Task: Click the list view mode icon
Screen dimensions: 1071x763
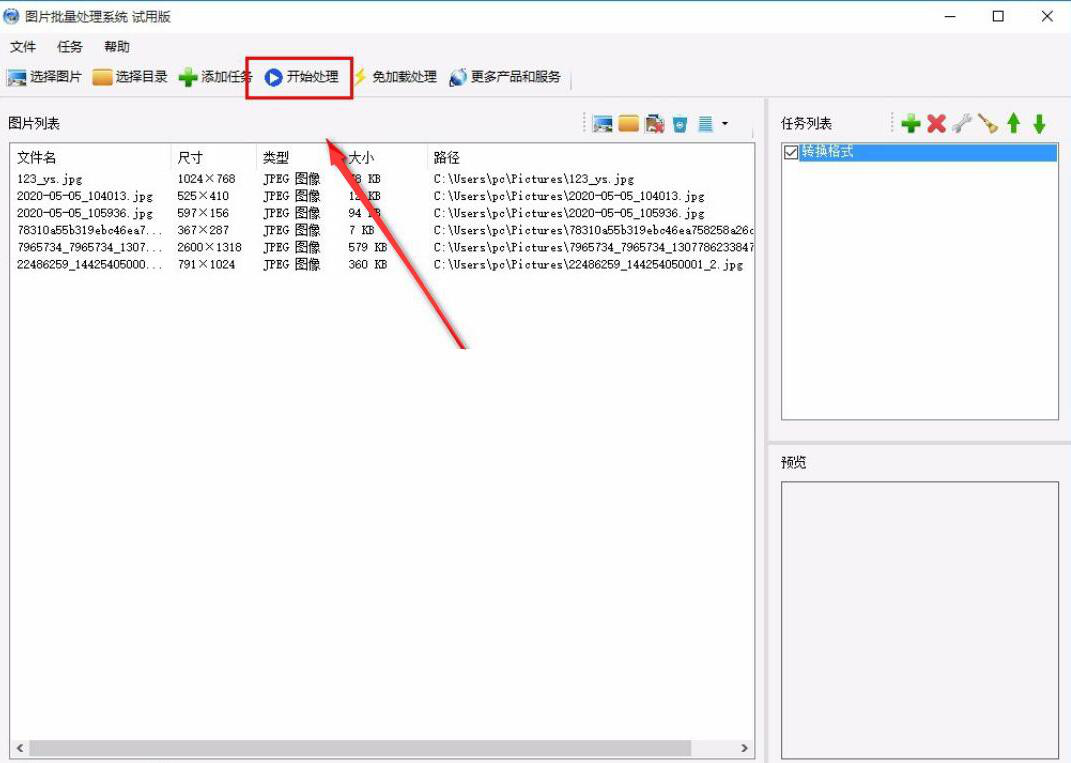Action: click(x=706, y=124)
